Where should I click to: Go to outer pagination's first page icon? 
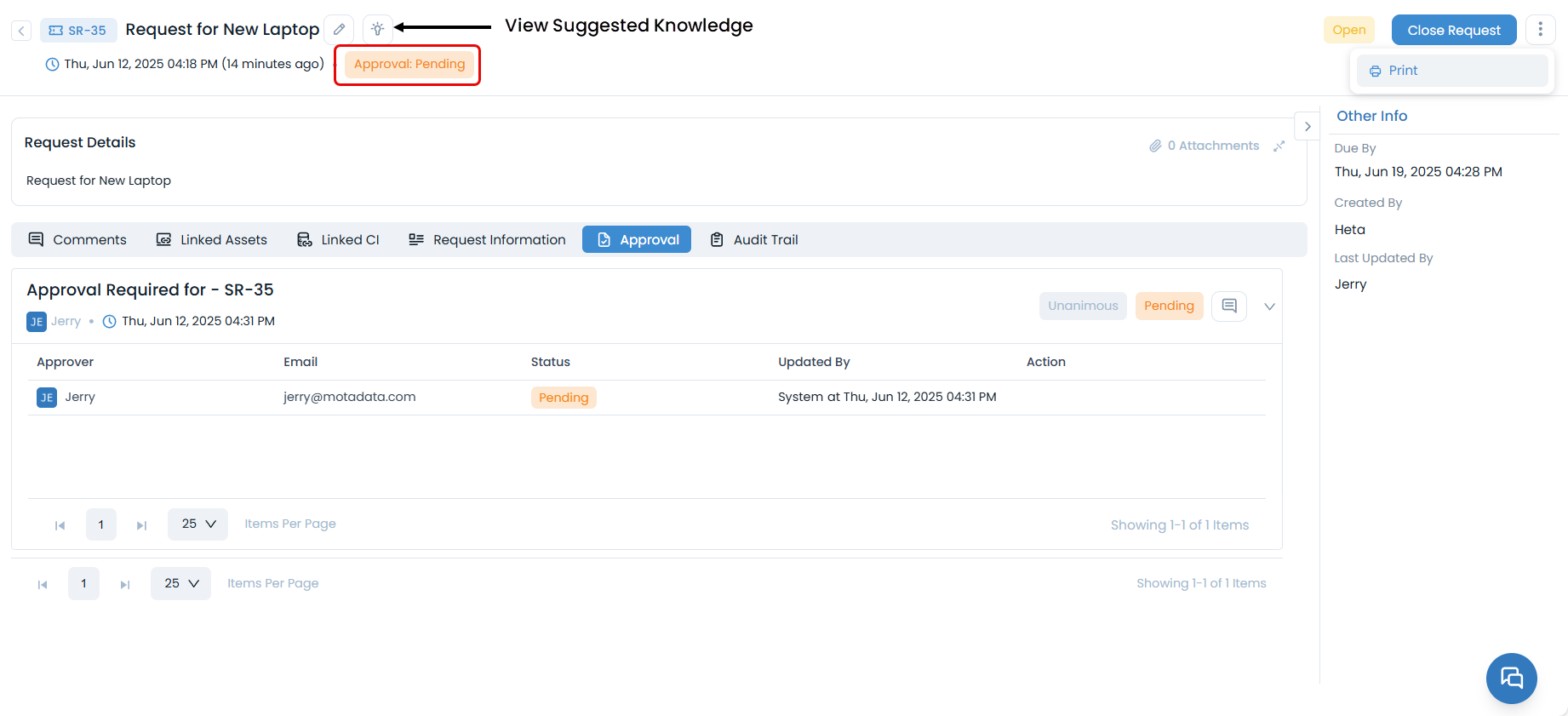click(43, 584)
